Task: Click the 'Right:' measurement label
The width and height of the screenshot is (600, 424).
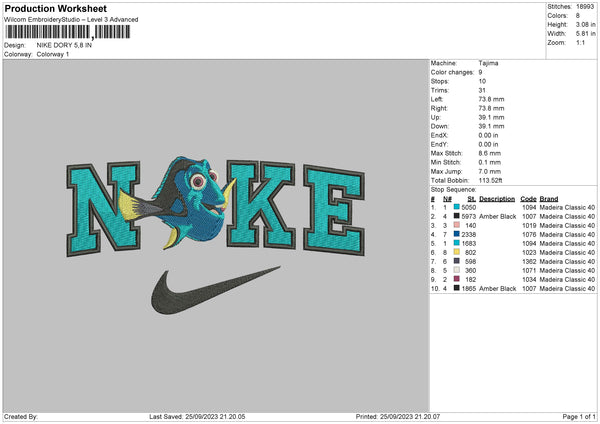Action: tap(439, 108)
